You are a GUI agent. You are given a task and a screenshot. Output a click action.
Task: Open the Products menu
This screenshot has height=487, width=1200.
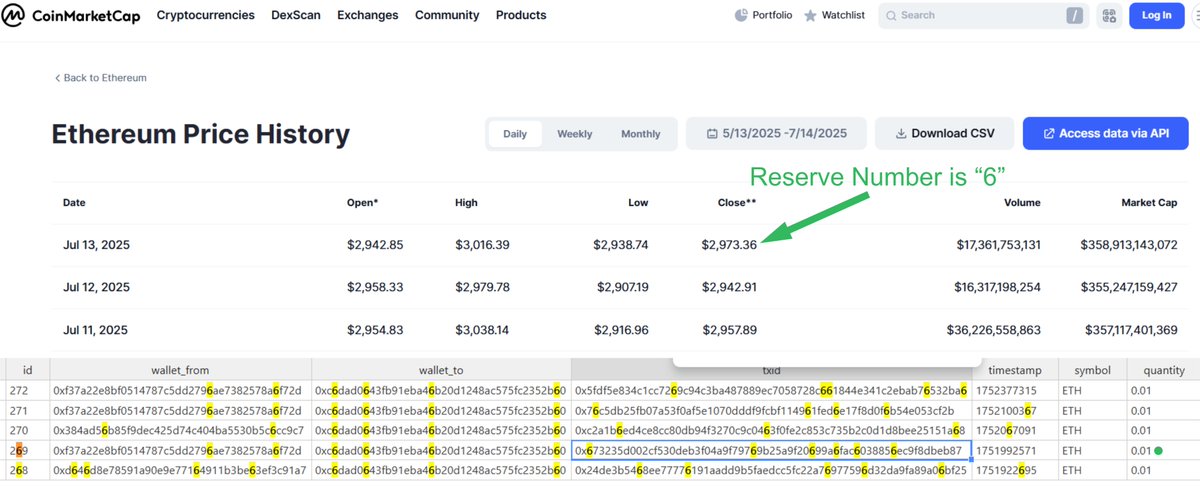(521, 15)
